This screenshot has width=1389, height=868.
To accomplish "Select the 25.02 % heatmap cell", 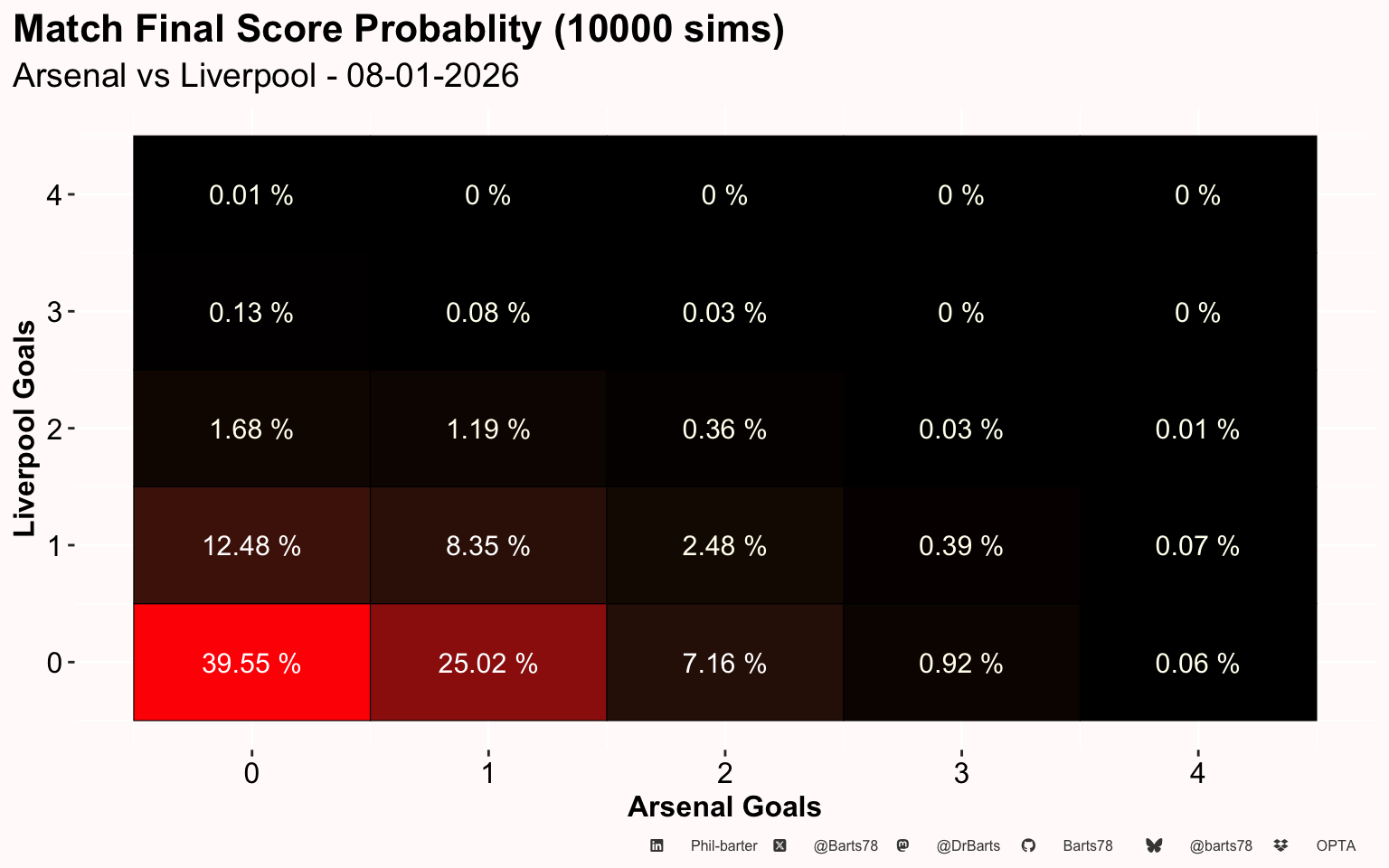I will point(488,663).
